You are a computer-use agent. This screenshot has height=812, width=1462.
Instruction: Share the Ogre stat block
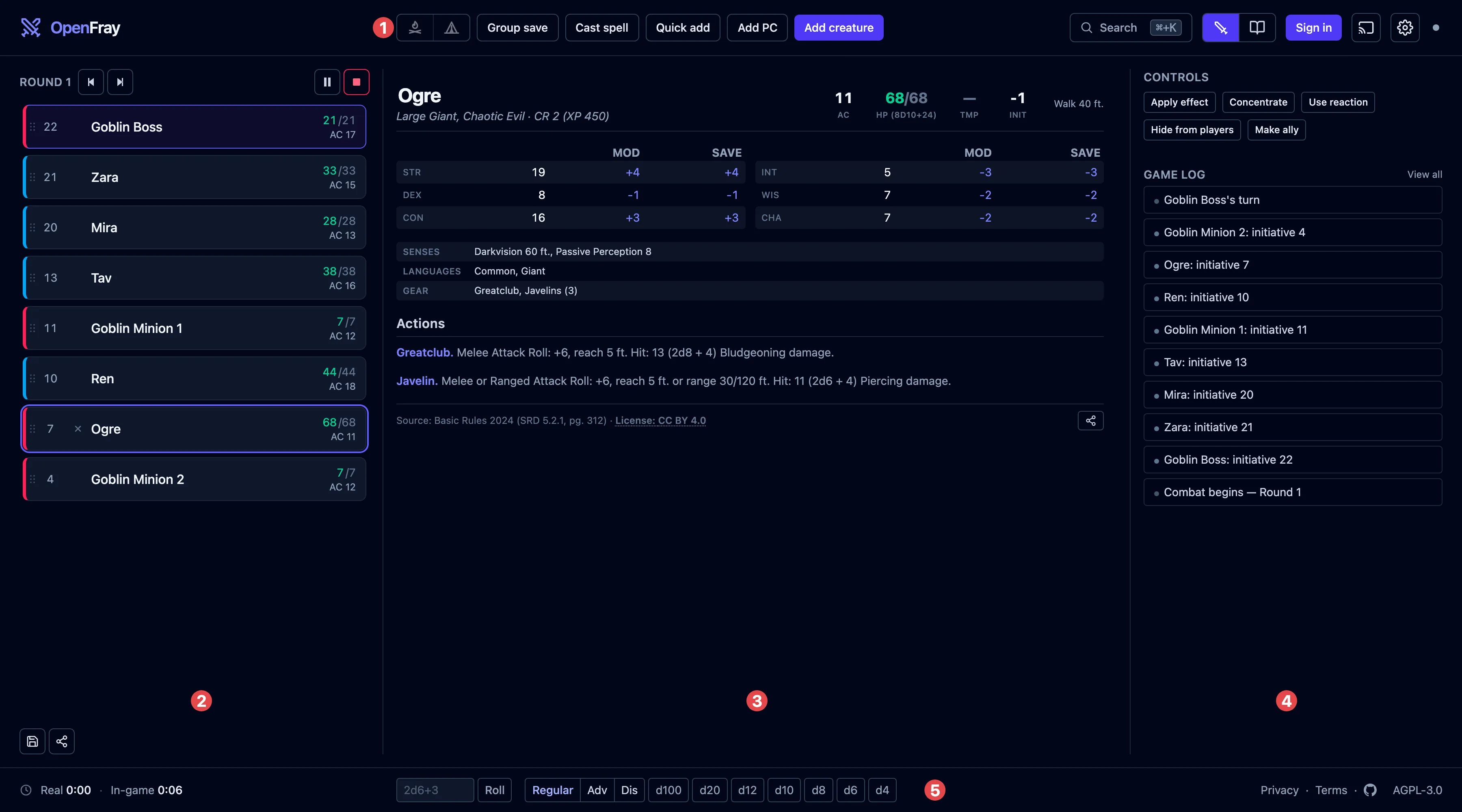point(1090,421)
